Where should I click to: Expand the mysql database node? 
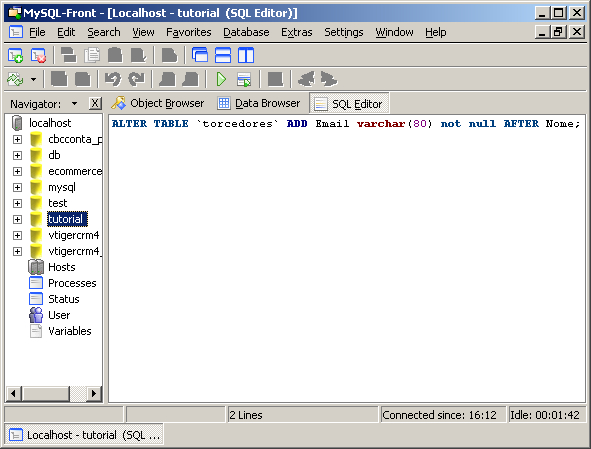(x=17, y=187)
